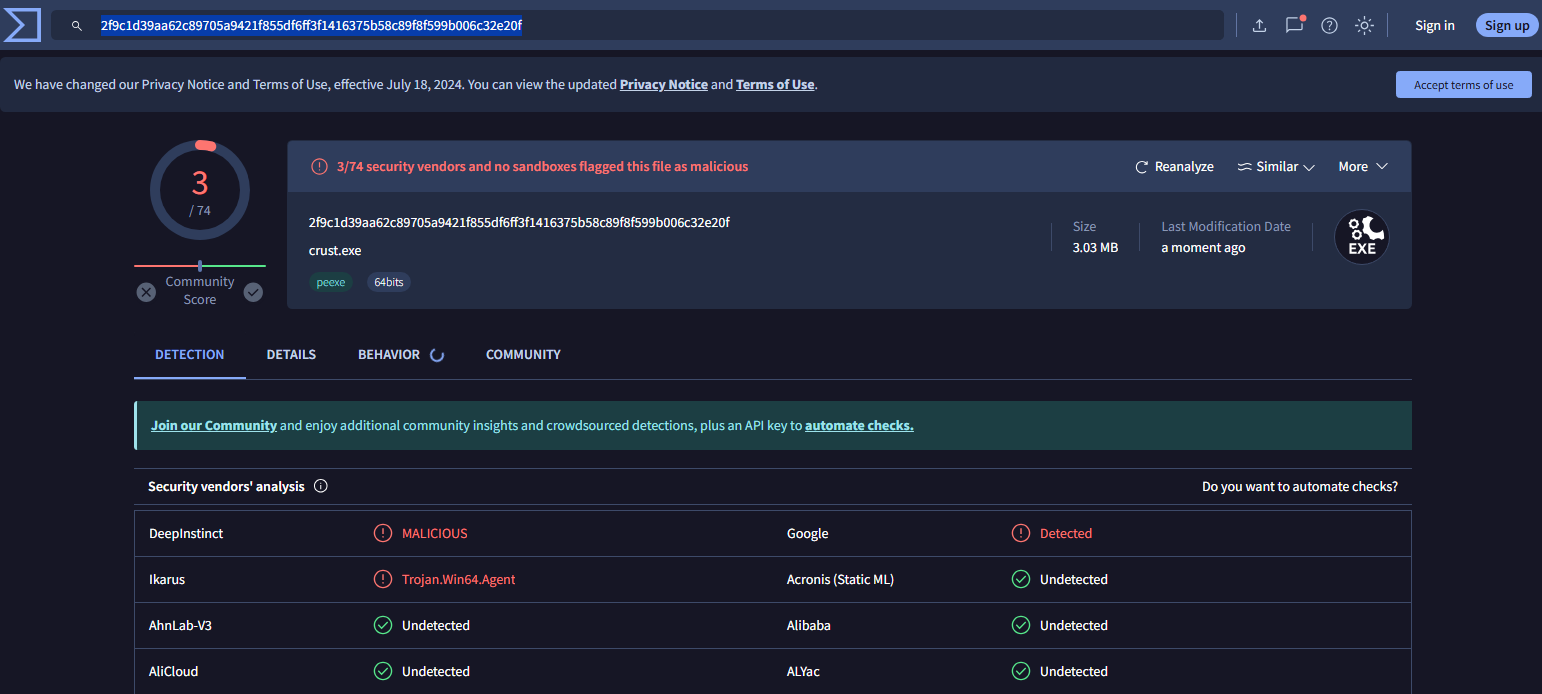Click the upload file icon
This screenshot has height=694, width=1542.
click(1259, 26)
